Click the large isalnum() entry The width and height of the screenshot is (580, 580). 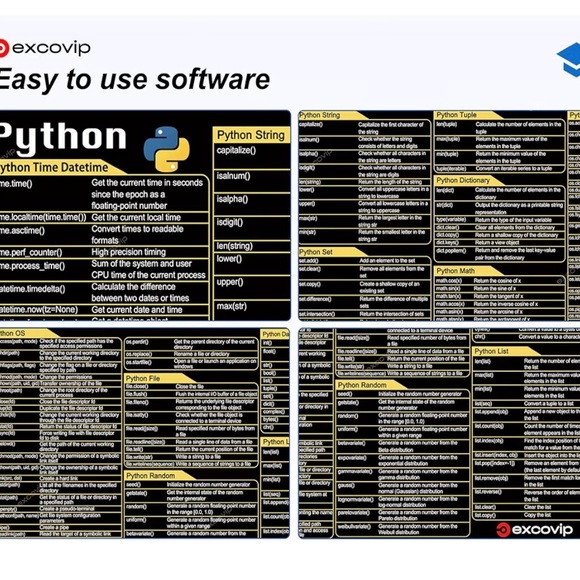pyautogui.click(x=233, y=176)
